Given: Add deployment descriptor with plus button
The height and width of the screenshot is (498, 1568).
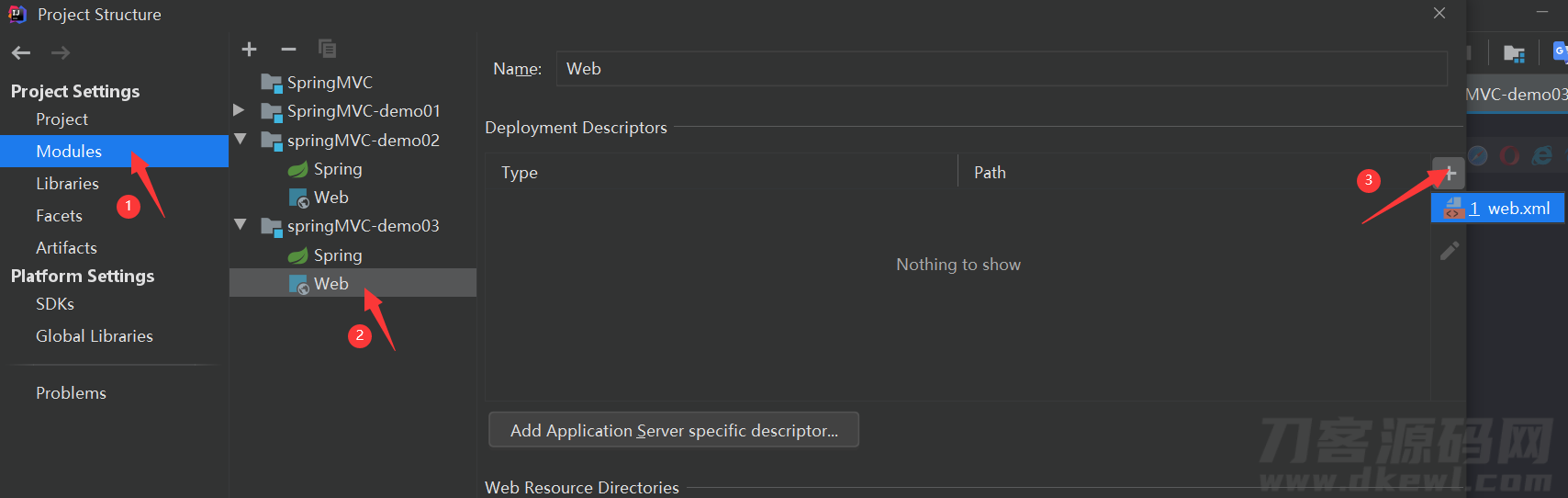Looking at the screenshot, I should tap(1449, 173).
